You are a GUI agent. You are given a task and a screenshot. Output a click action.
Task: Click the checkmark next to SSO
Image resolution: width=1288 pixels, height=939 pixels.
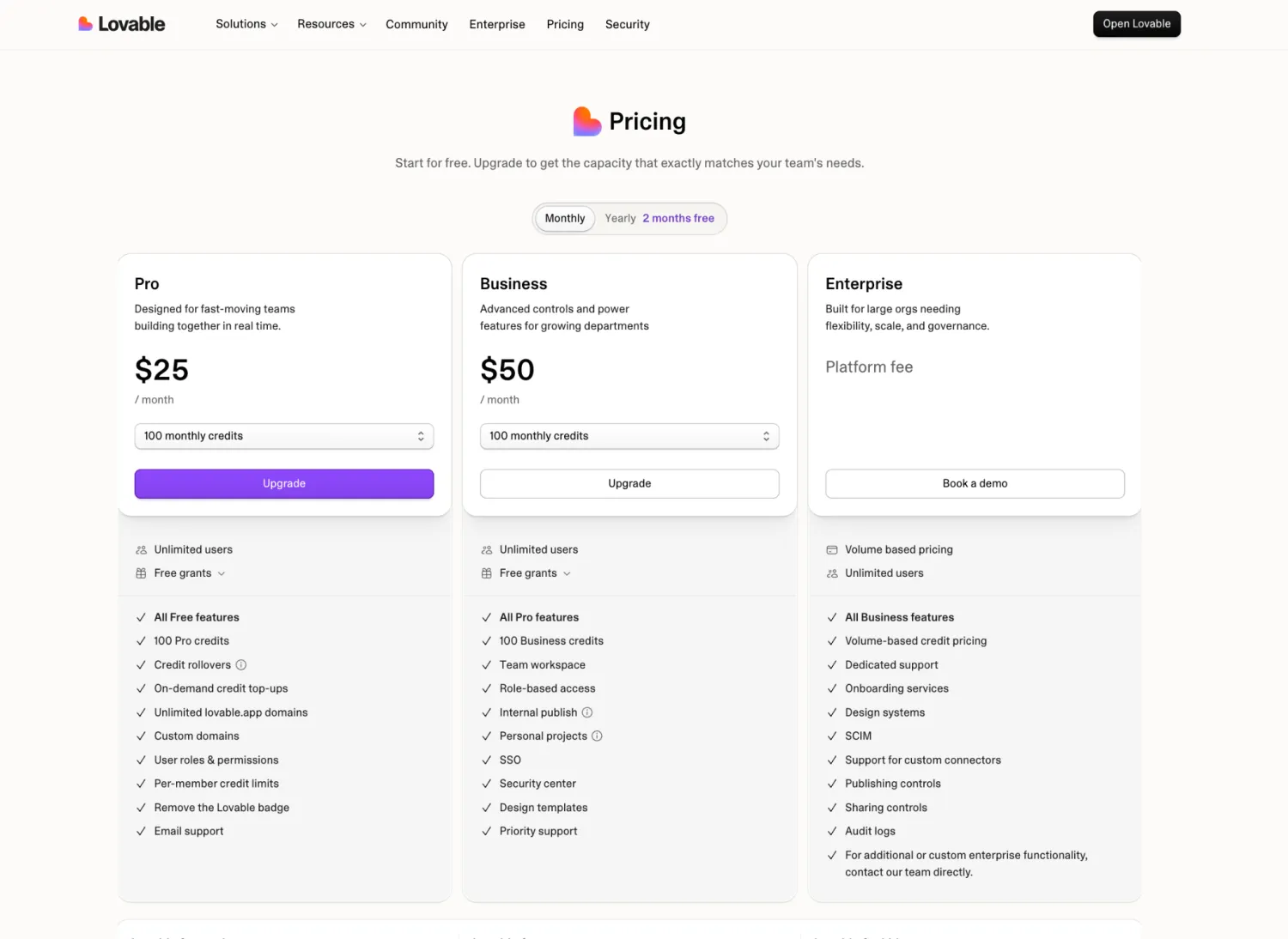487,760
